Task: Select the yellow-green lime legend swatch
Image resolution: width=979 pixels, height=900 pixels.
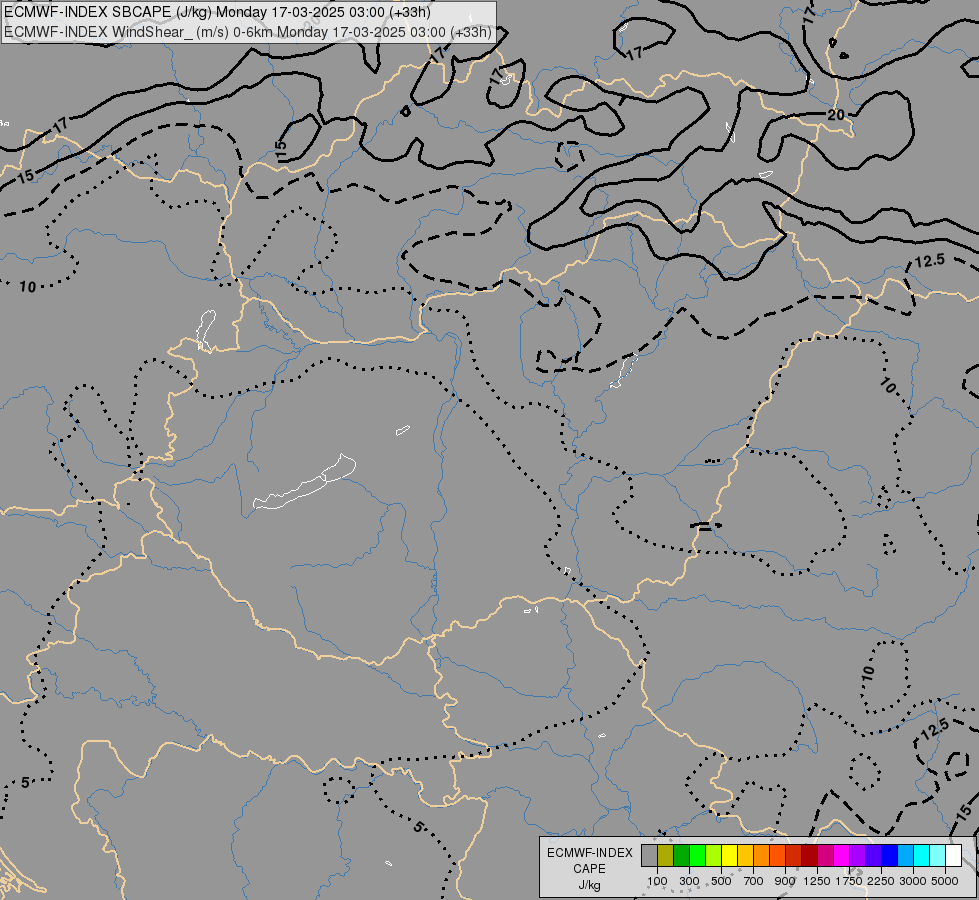Action: coord(714,856)
